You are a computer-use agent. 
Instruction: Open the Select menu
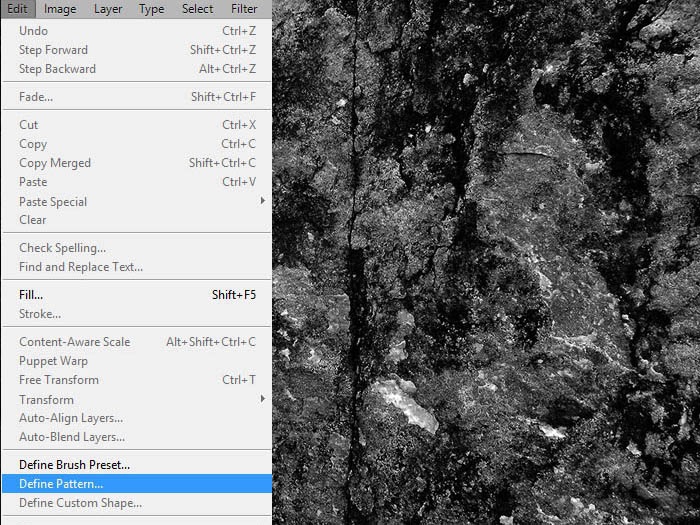[x=197, y=9]
